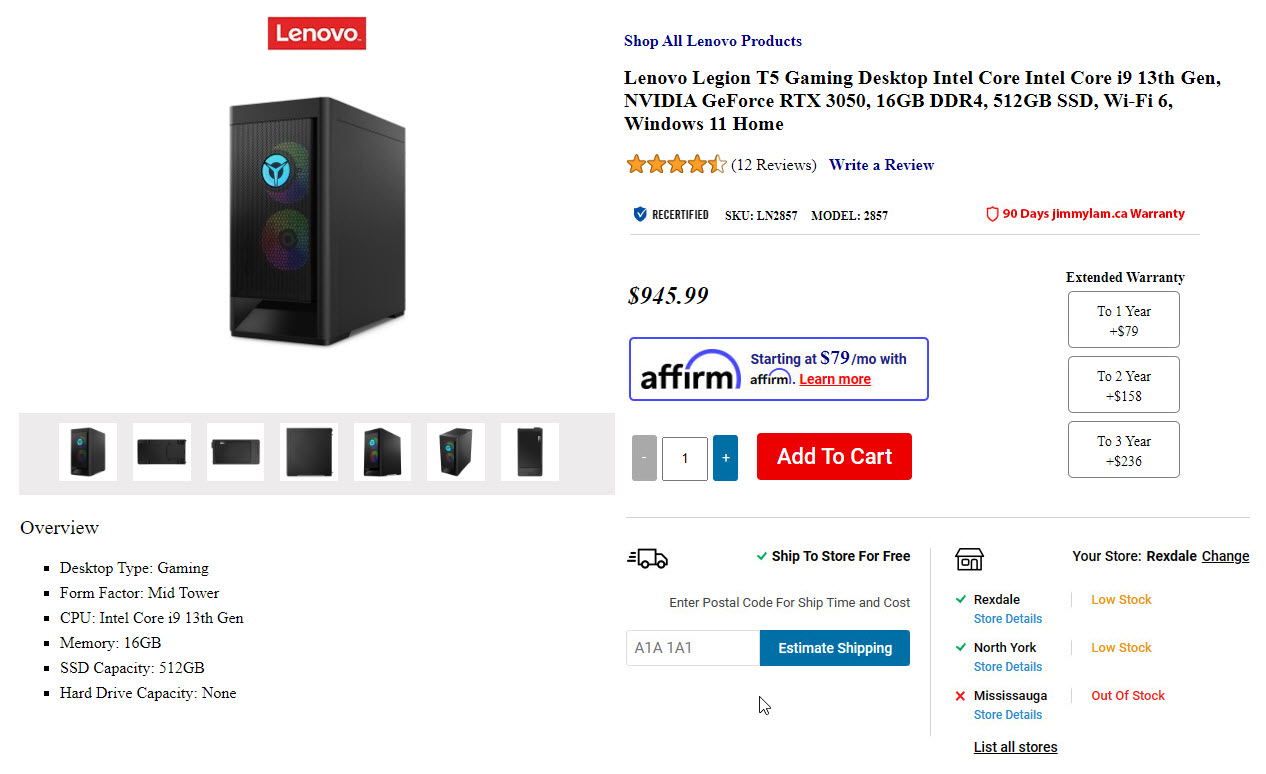Image resolution: width=1266 pixels, height=774 pixels.
Task: Decrease quantity with the minus button
Action: pyautogui.click(x=644, y=458)
